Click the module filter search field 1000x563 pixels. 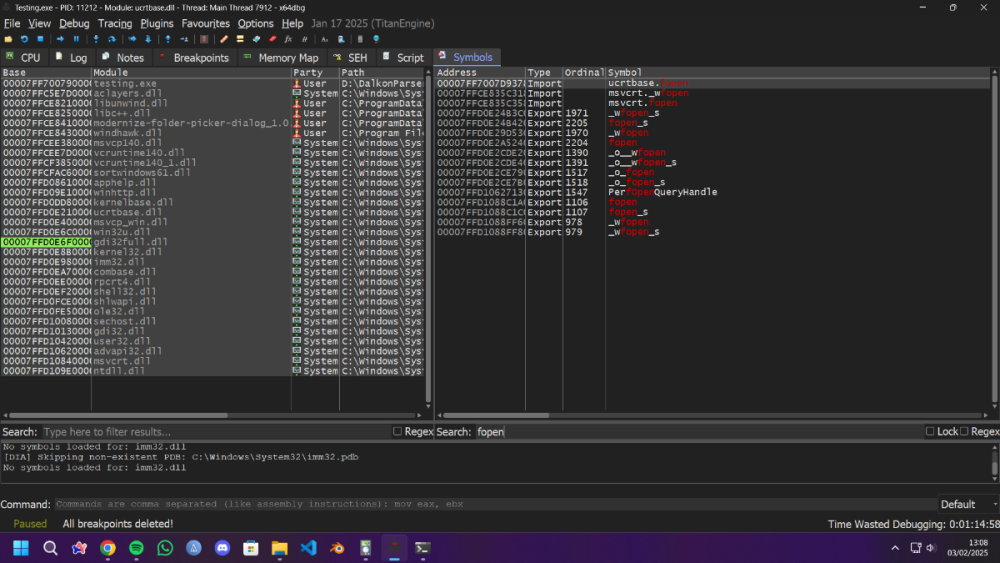click(215, 432)
